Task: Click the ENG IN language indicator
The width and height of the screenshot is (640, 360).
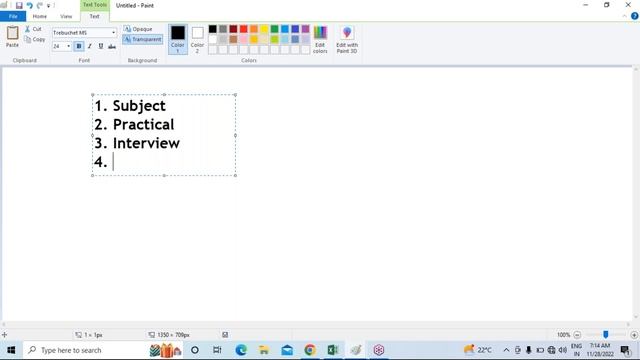Action: tap(576, 350)
